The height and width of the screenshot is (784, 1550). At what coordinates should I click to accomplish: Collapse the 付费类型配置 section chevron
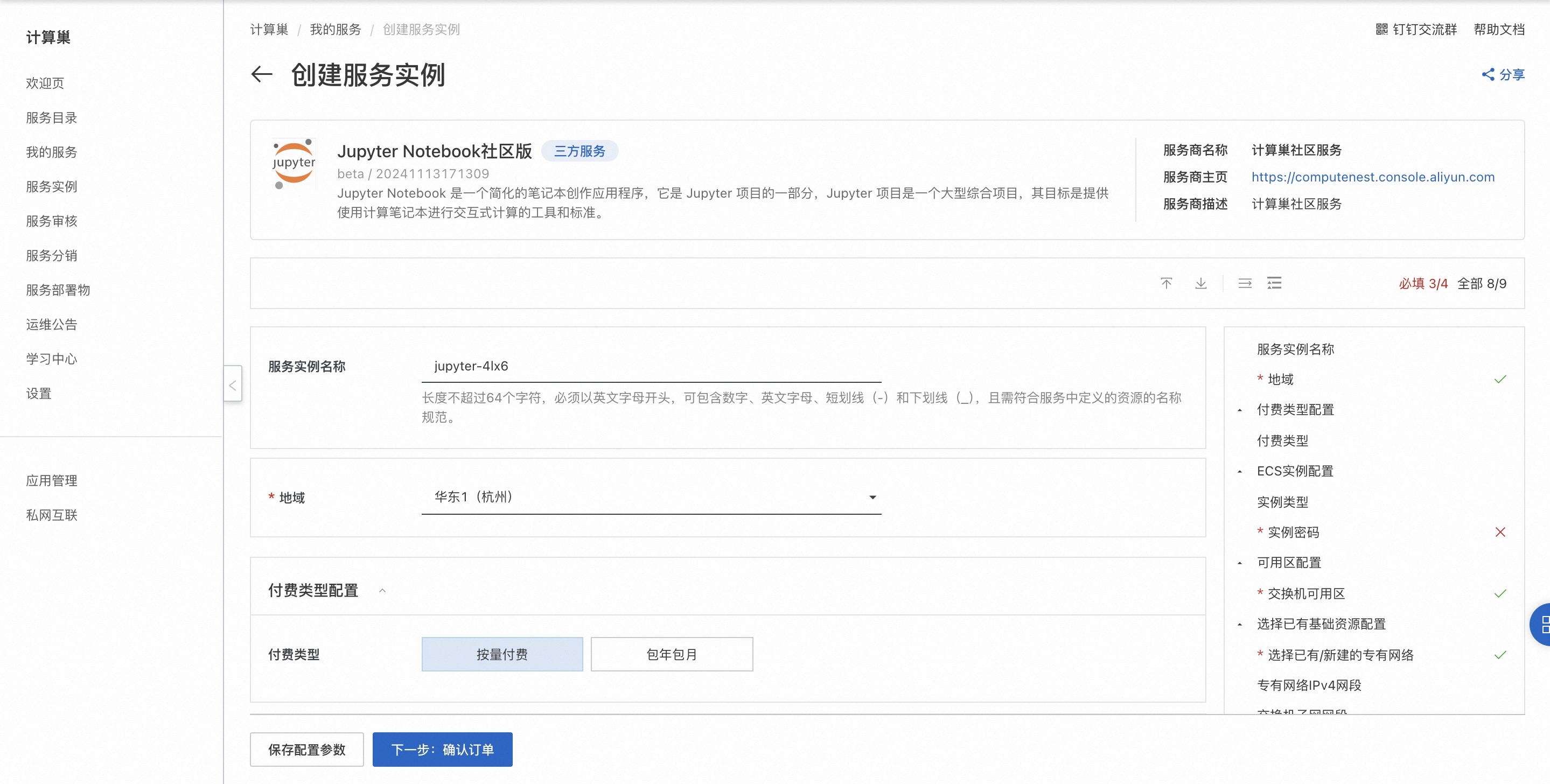click(382, 591)
